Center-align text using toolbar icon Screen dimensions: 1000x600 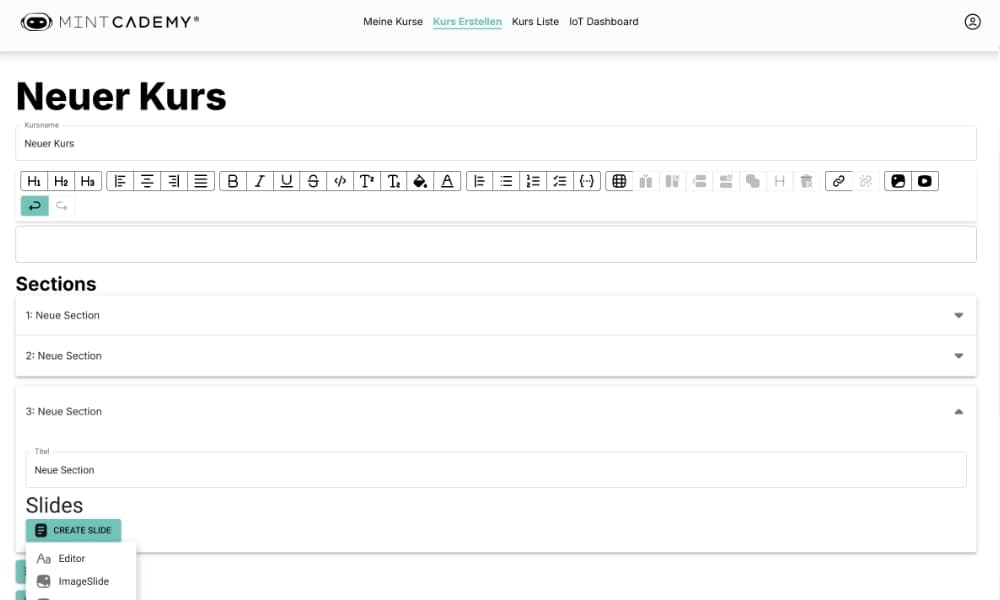[x=147, y=181]
